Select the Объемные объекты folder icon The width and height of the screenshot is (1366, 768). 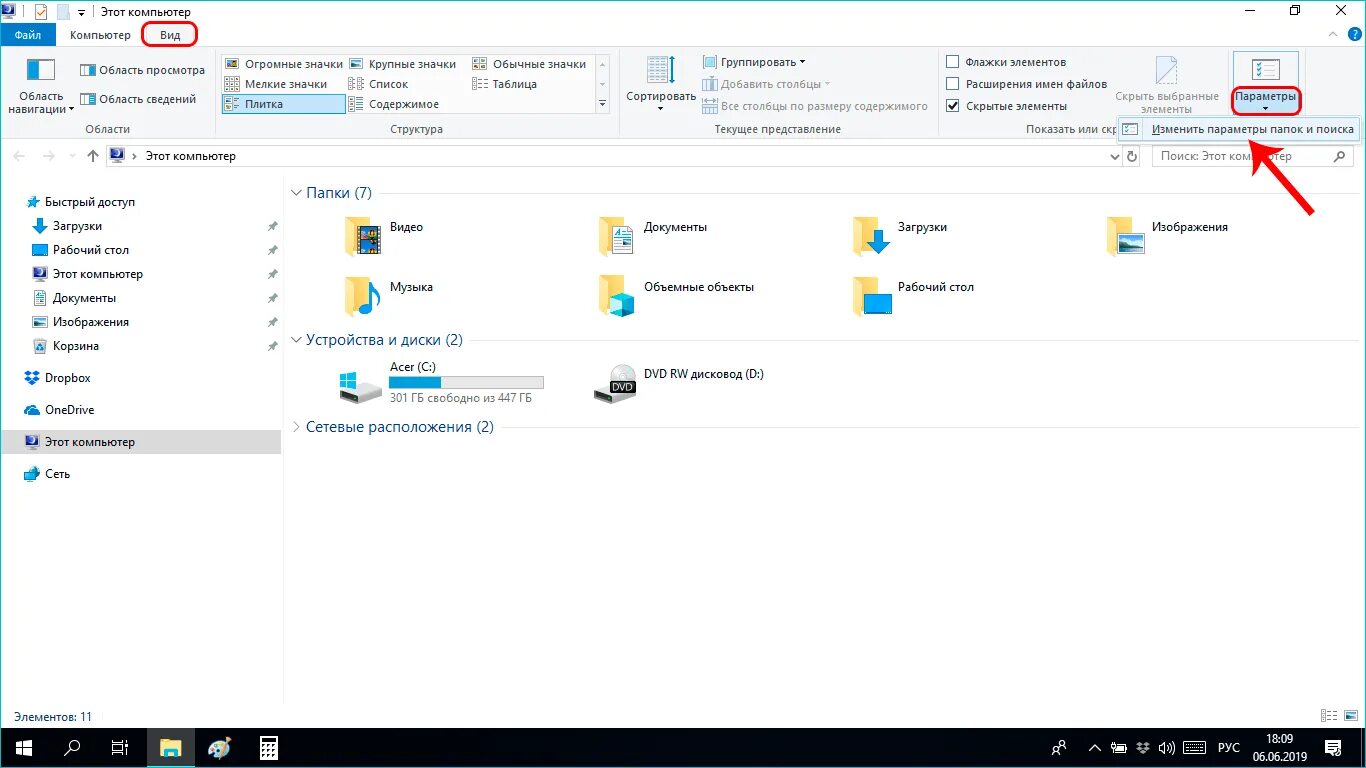tap(617, 296)
